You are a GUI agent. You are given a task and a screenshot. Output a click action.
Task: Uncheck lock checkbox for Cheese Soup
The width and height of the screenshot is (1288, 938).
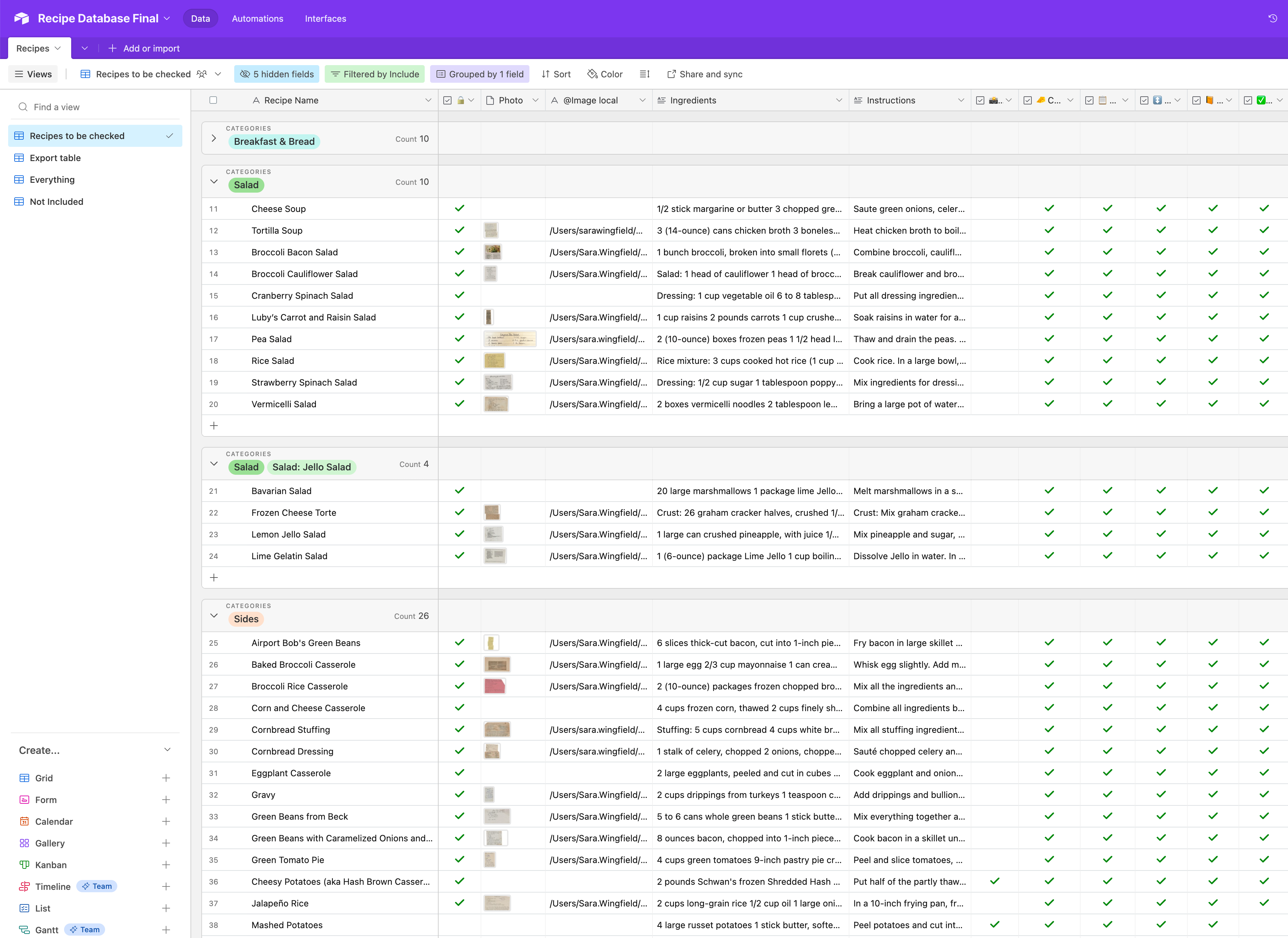pos(459,209)
